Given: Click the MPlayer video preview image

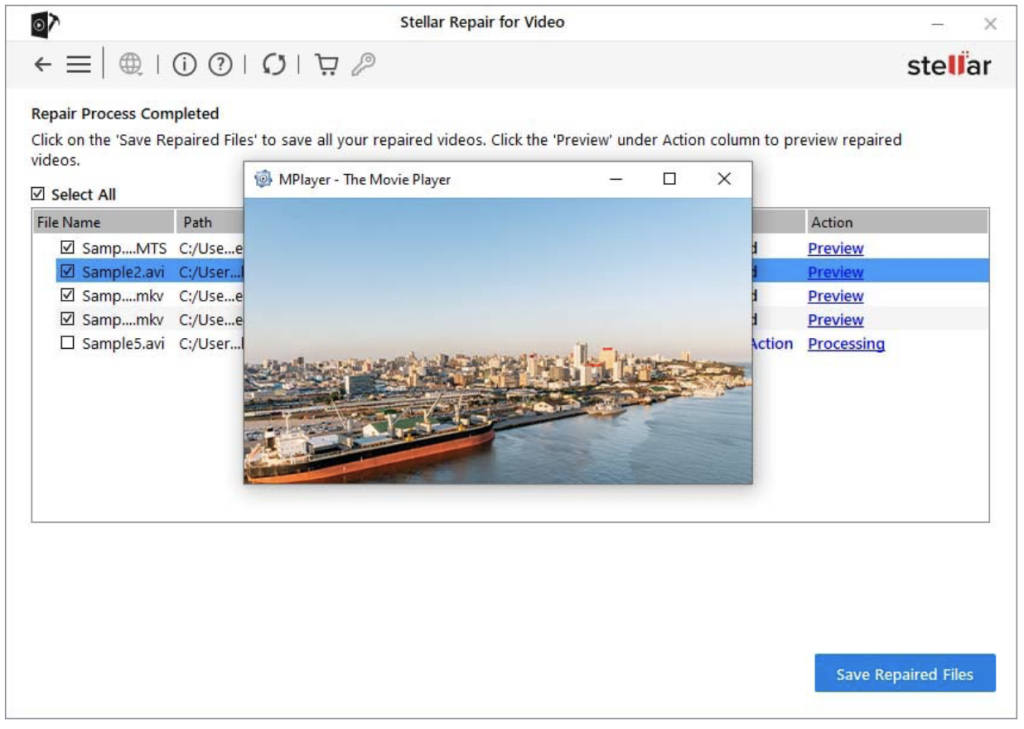Looking at the screenshot, I should [x=497, y=340].
